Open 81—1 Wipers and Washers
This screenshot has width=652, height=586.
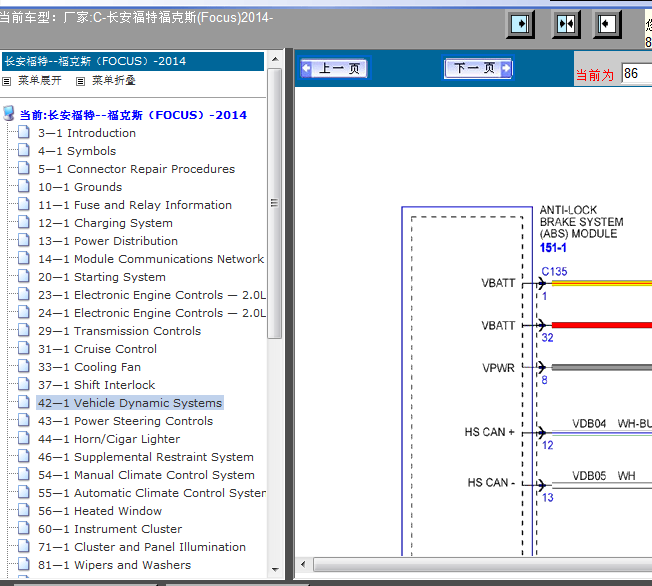point(114,565)
